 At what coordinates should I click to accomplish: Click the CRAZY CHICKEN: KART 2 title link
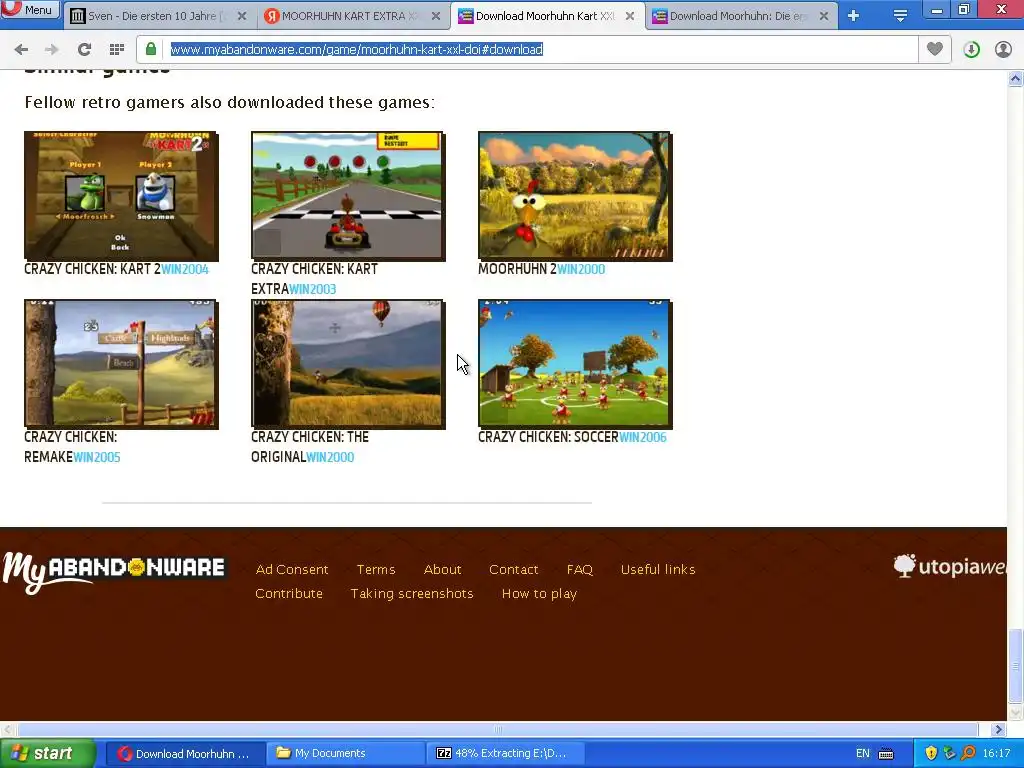click(92, 269)
